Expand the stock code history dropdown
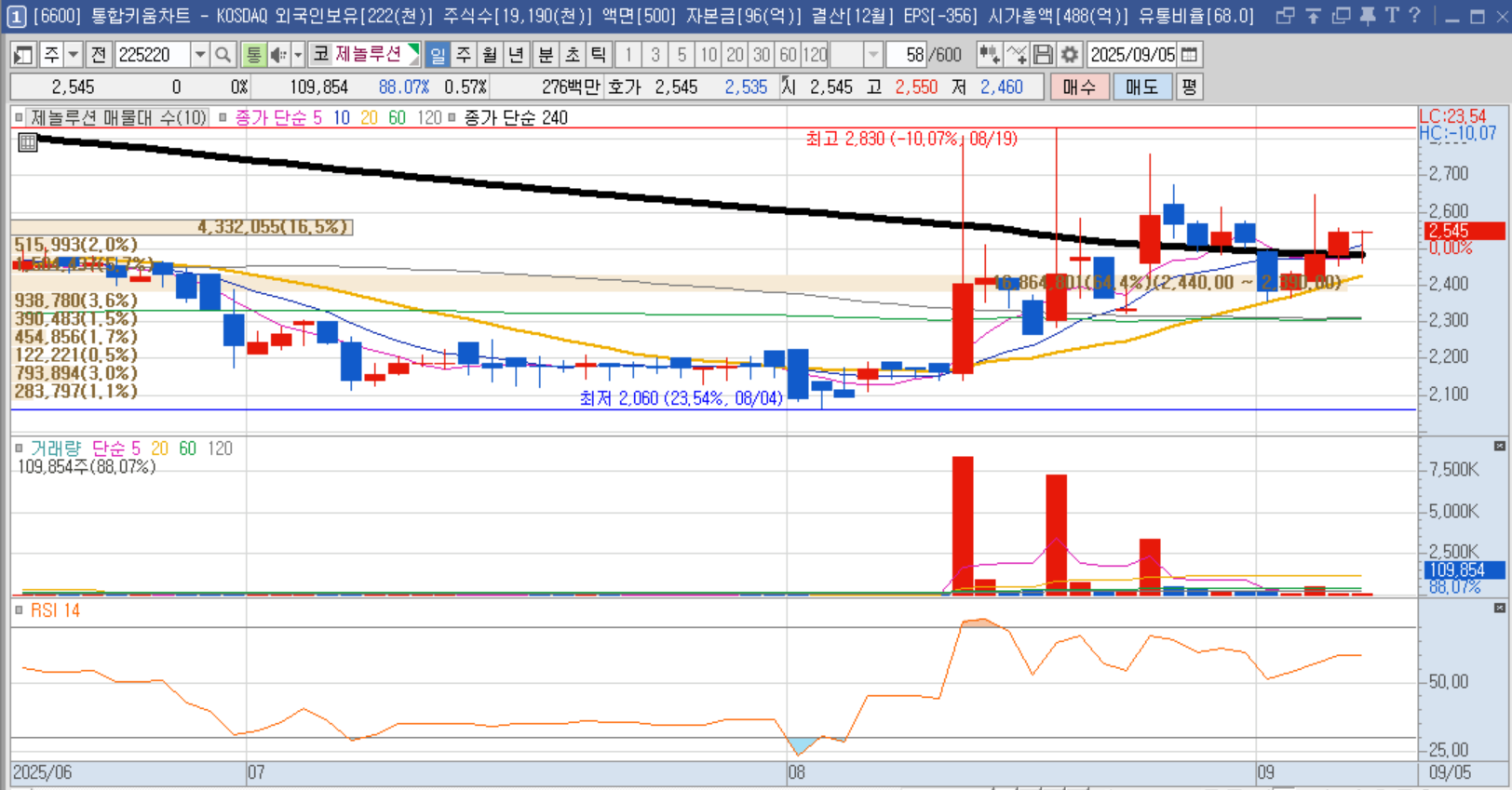This screenshot has height=790, width=1512. 199,55
